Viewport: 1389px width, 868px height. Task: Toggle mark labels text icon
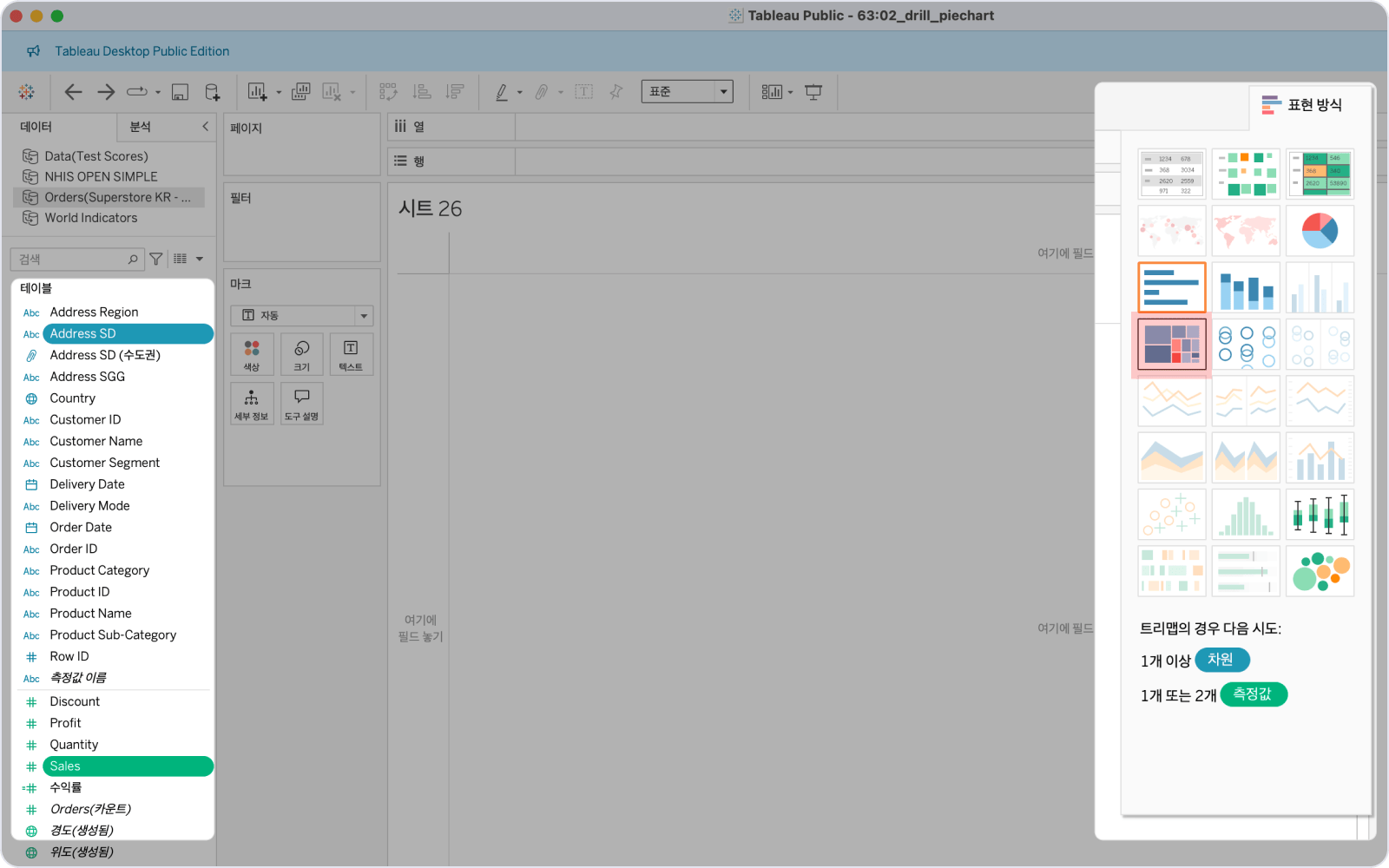(x=584, y=92)
